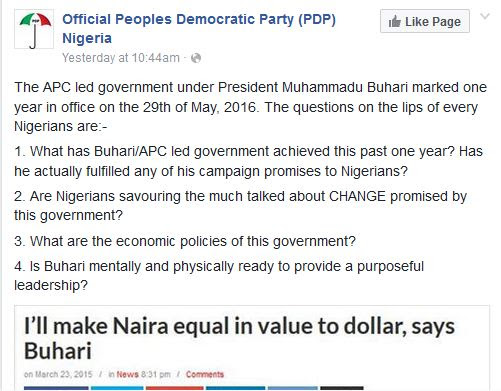Click the PDP umbrella profile picture
This screenshot has height=391, width=501.
click(x=34, y=29)
